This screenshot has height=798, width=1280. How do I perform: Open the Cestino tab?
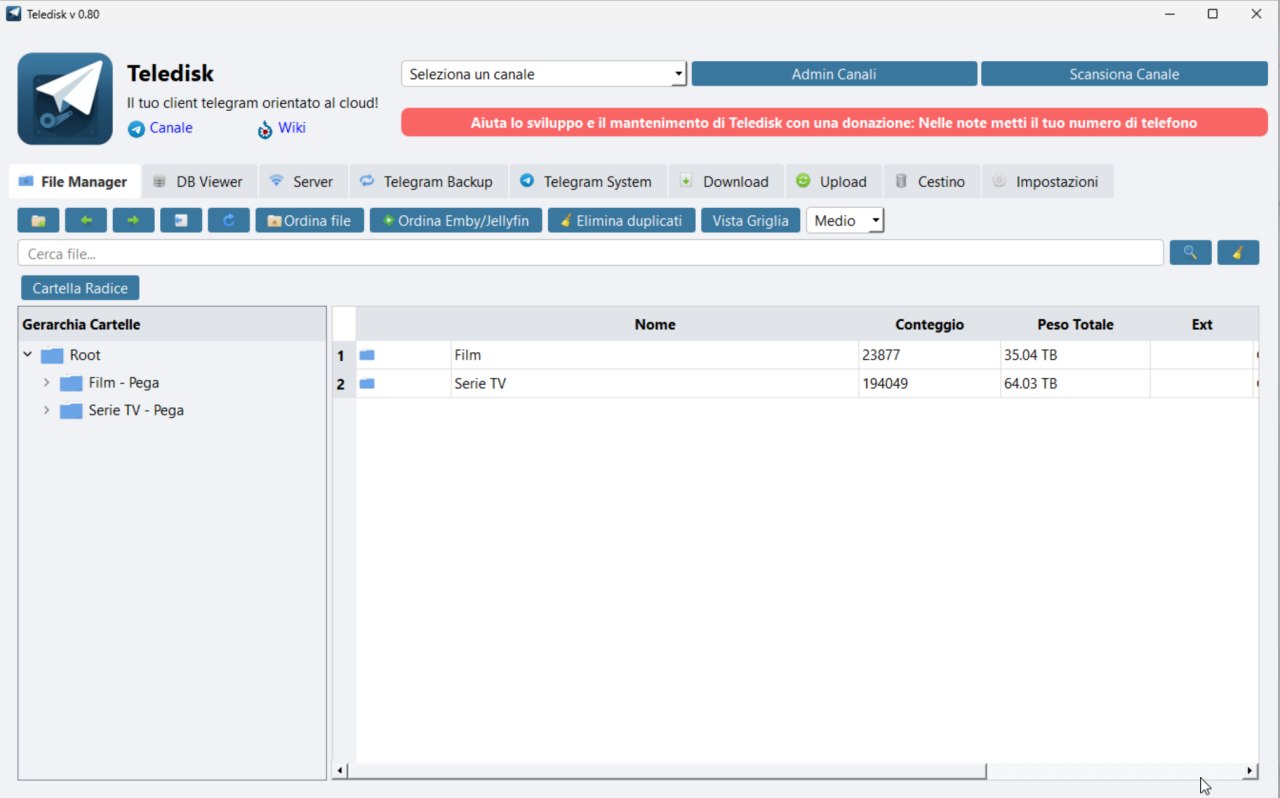point(932,181)
